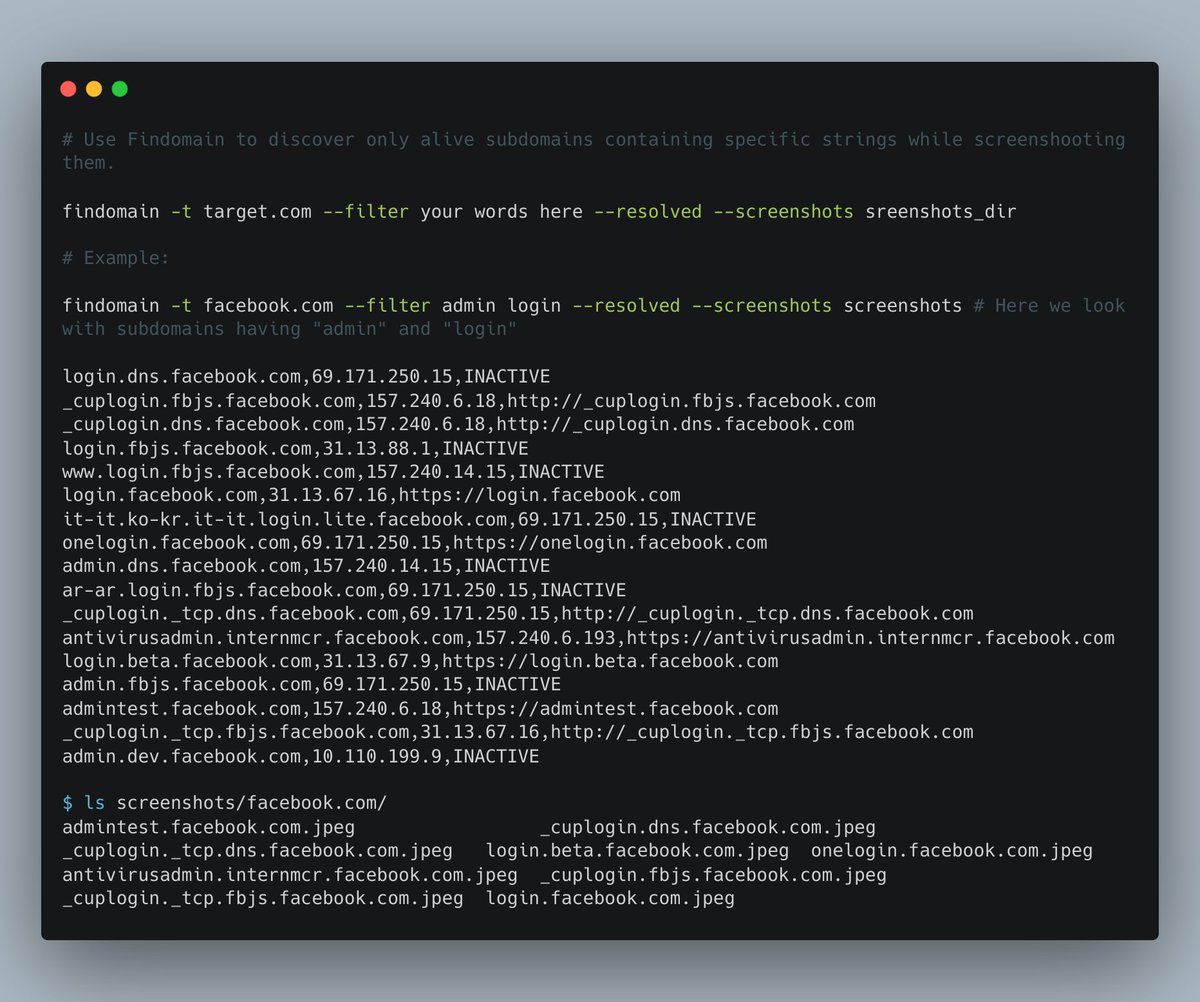
Task: Click the '# Example:' comment line
Action: 116,258
